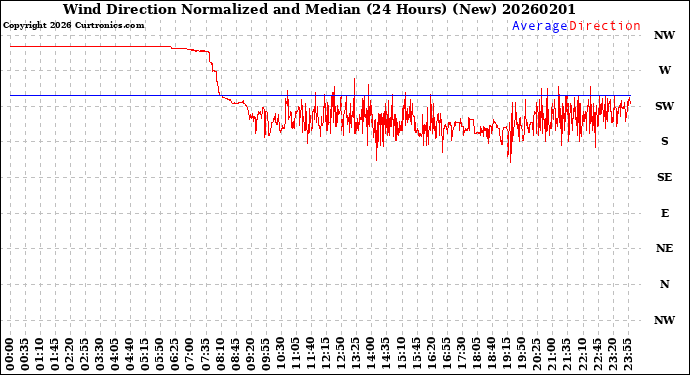Click the 16:55 time axis label
The height and width of the screenshot is (375, 690).
click(446, 355)
